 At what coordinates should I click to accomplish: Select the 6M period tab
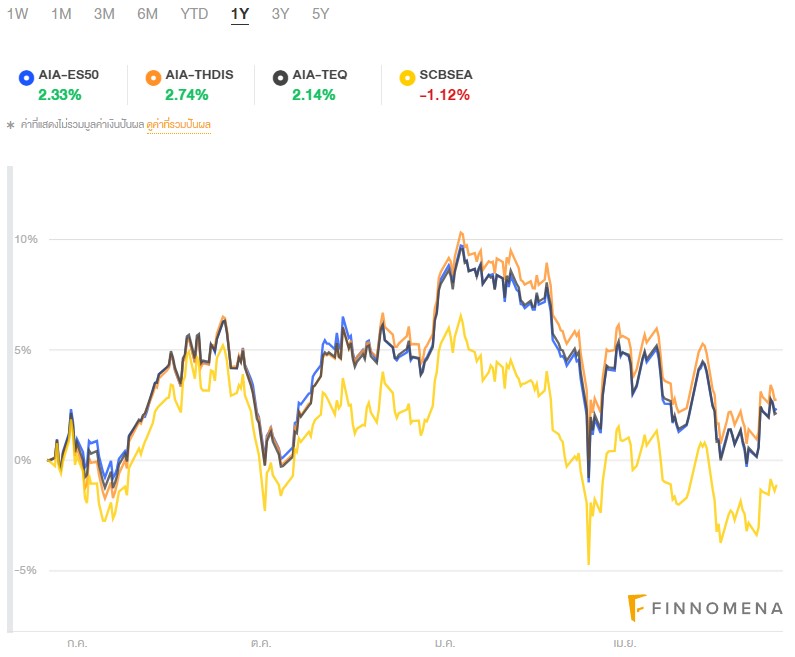[x=148, y=14]
